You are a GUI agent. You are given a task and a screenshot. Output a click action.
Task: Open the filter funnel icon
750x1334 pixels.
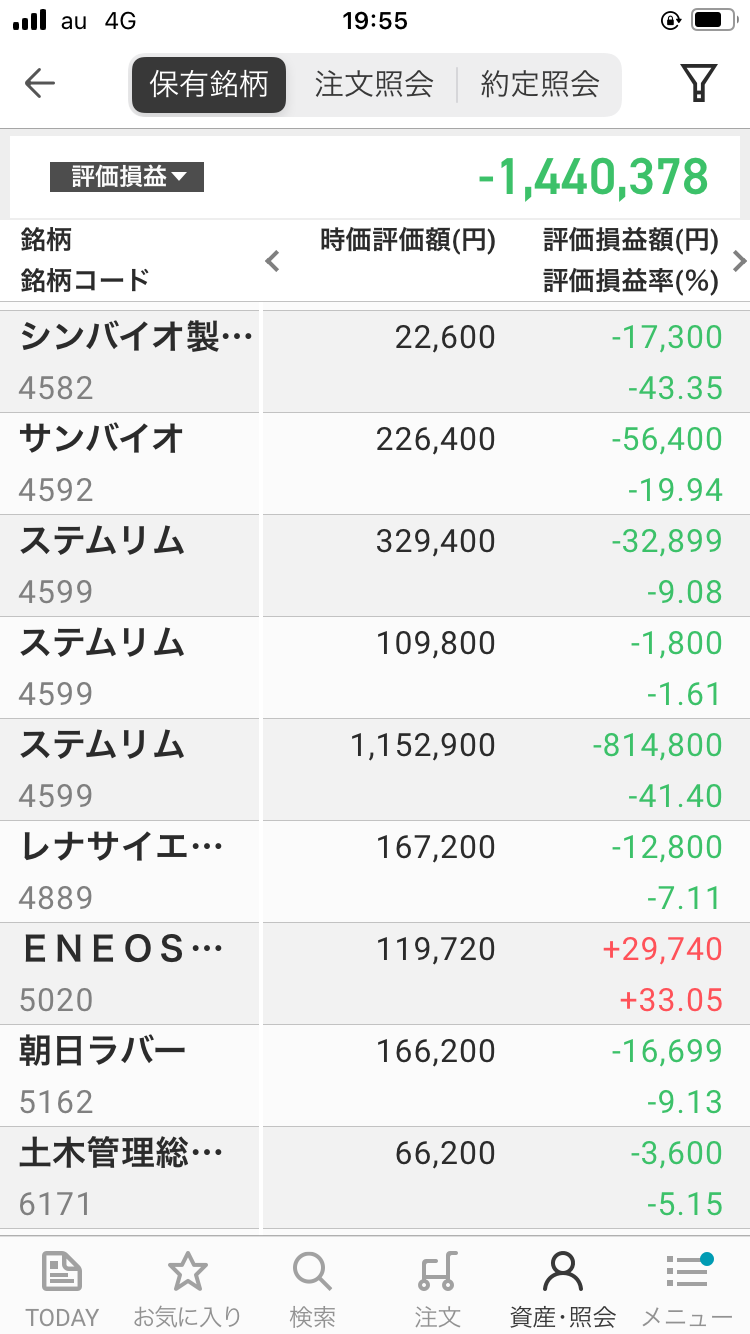coord(699,84)
